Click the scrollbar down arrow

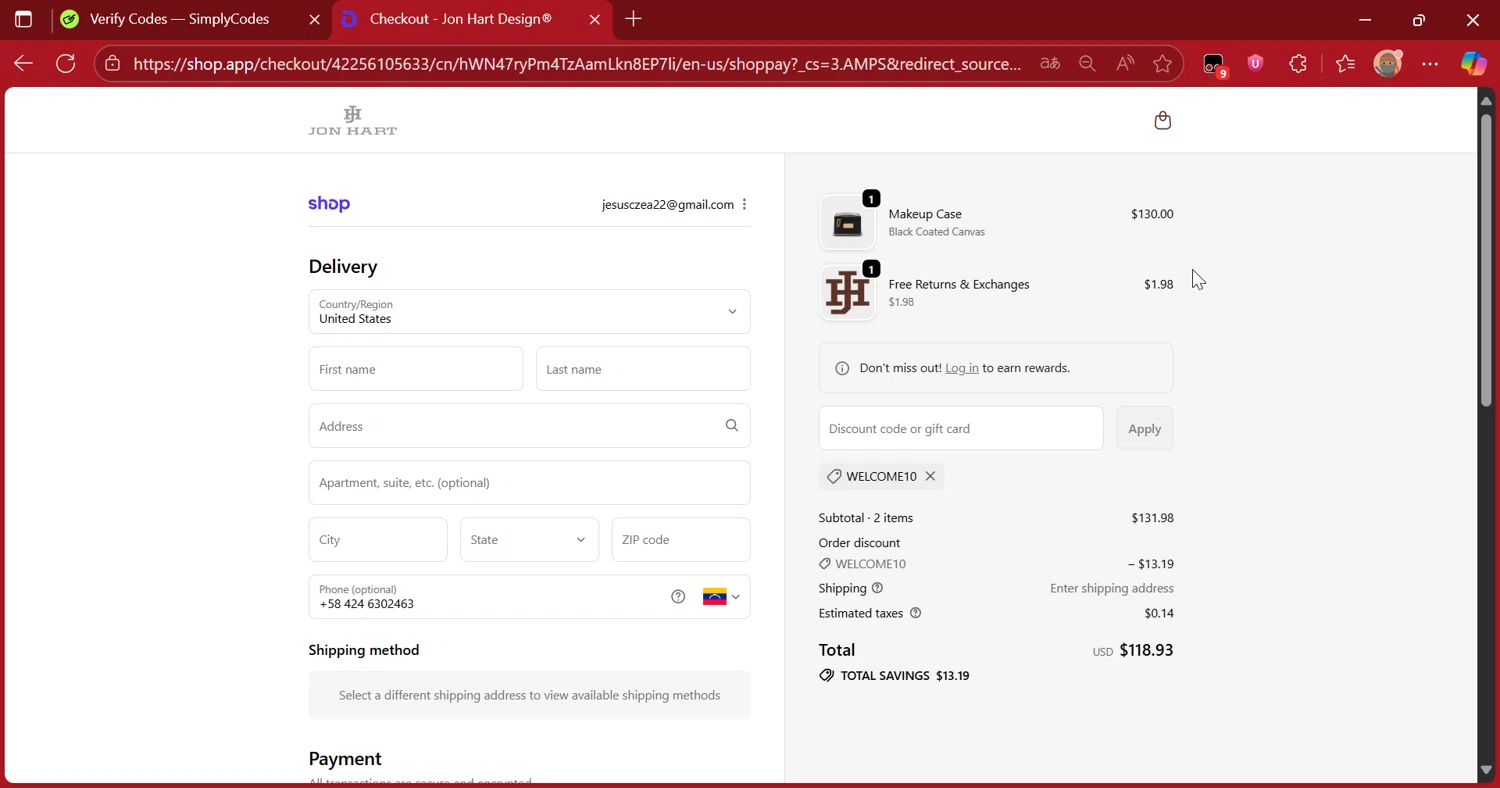coord(1486,770)
